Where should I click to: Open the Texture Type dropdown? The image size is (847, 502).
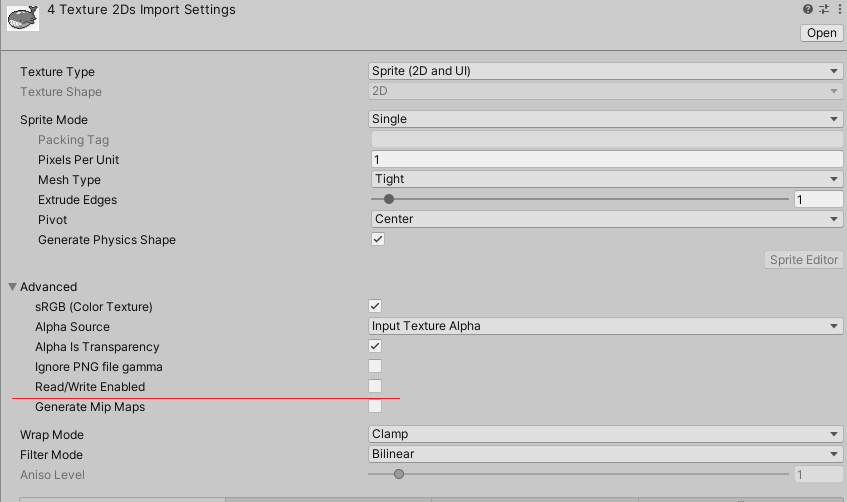[x=606, y=71]
